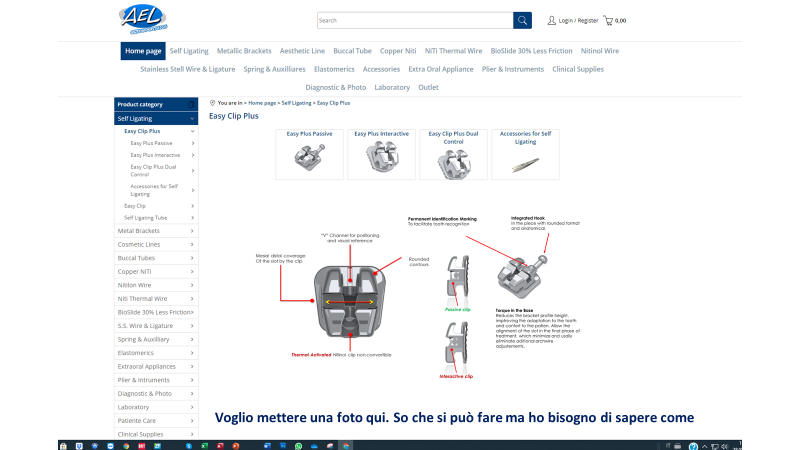Collapse the Self Ligating sidebar category
The width and height of the screenshot is (800, 450).
(x=192, y=118)
